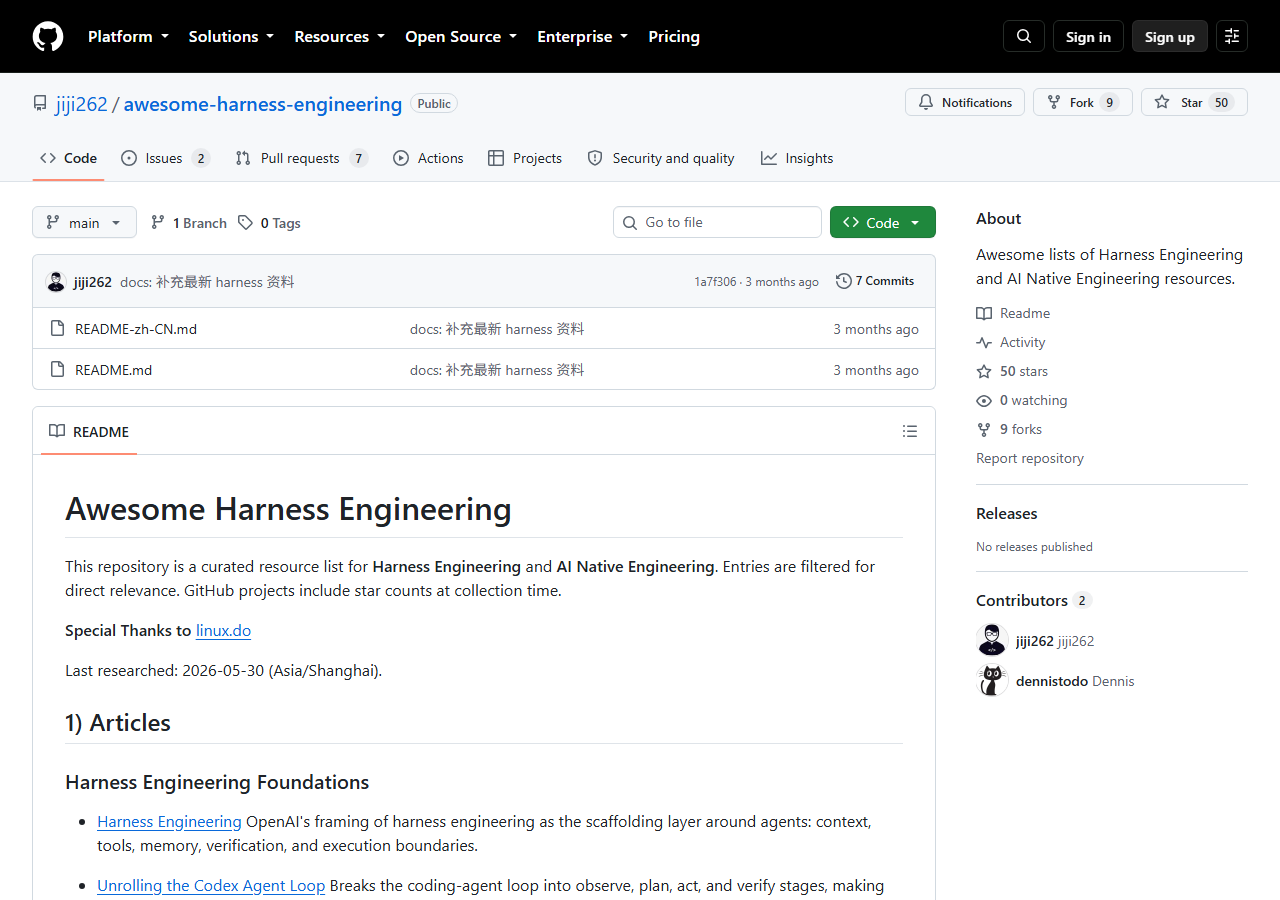Open commit hash 1a7f306
Image resolution: width=1280 pixels, height=900 pixels.
715,282
